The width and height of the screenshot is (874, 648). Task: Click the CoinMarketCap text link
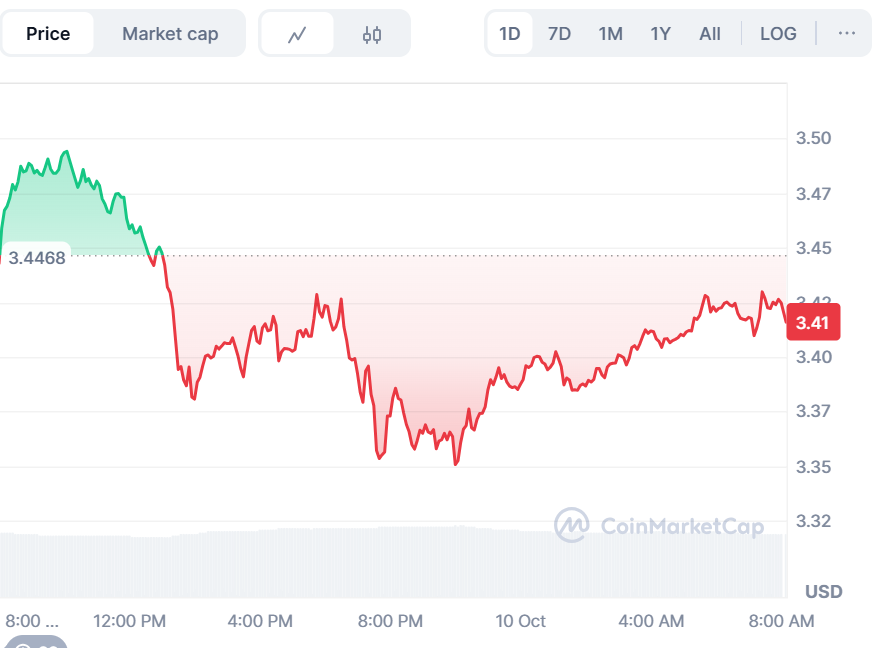pos(683,524)
